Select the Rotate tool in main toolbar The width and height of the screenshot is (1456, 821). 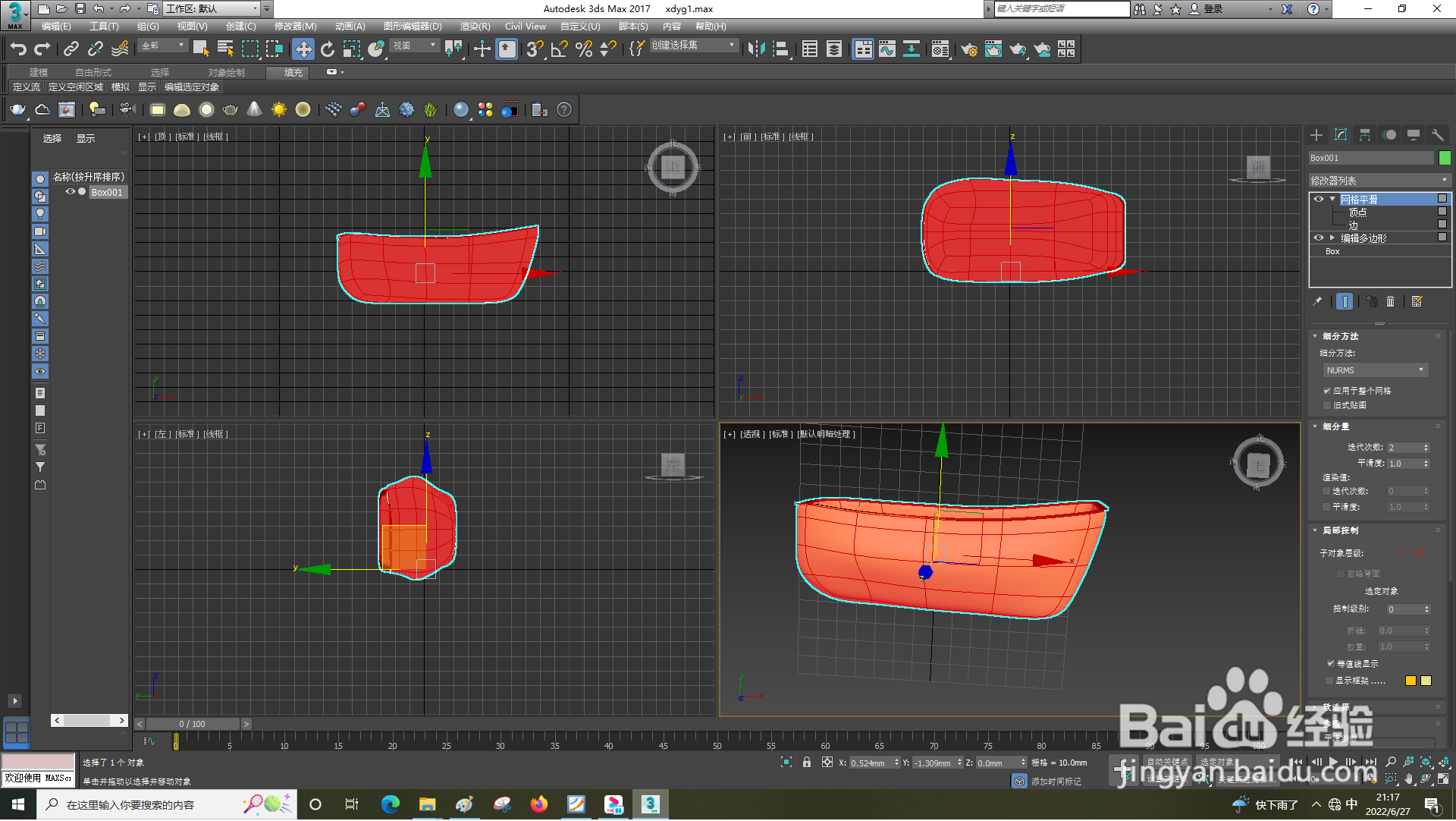328,50
